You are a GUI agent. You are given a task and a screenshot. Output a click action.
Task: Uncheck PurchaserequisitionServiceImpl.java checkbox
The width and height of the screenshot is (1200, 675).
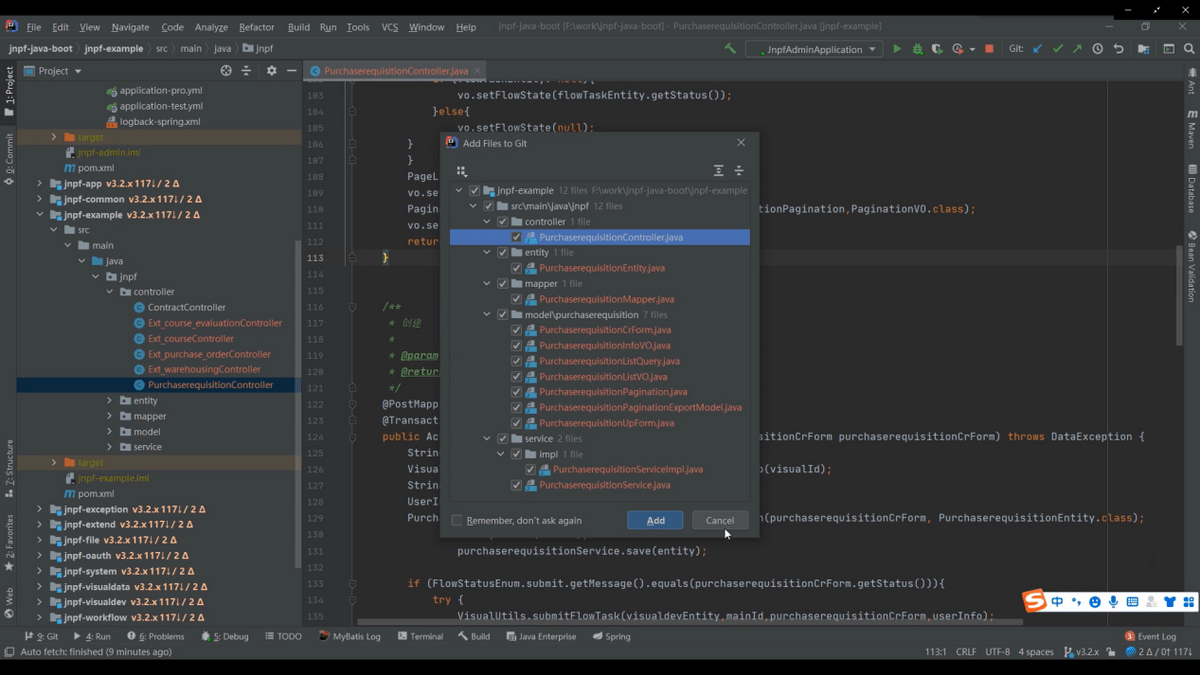[x=530, y=470]
